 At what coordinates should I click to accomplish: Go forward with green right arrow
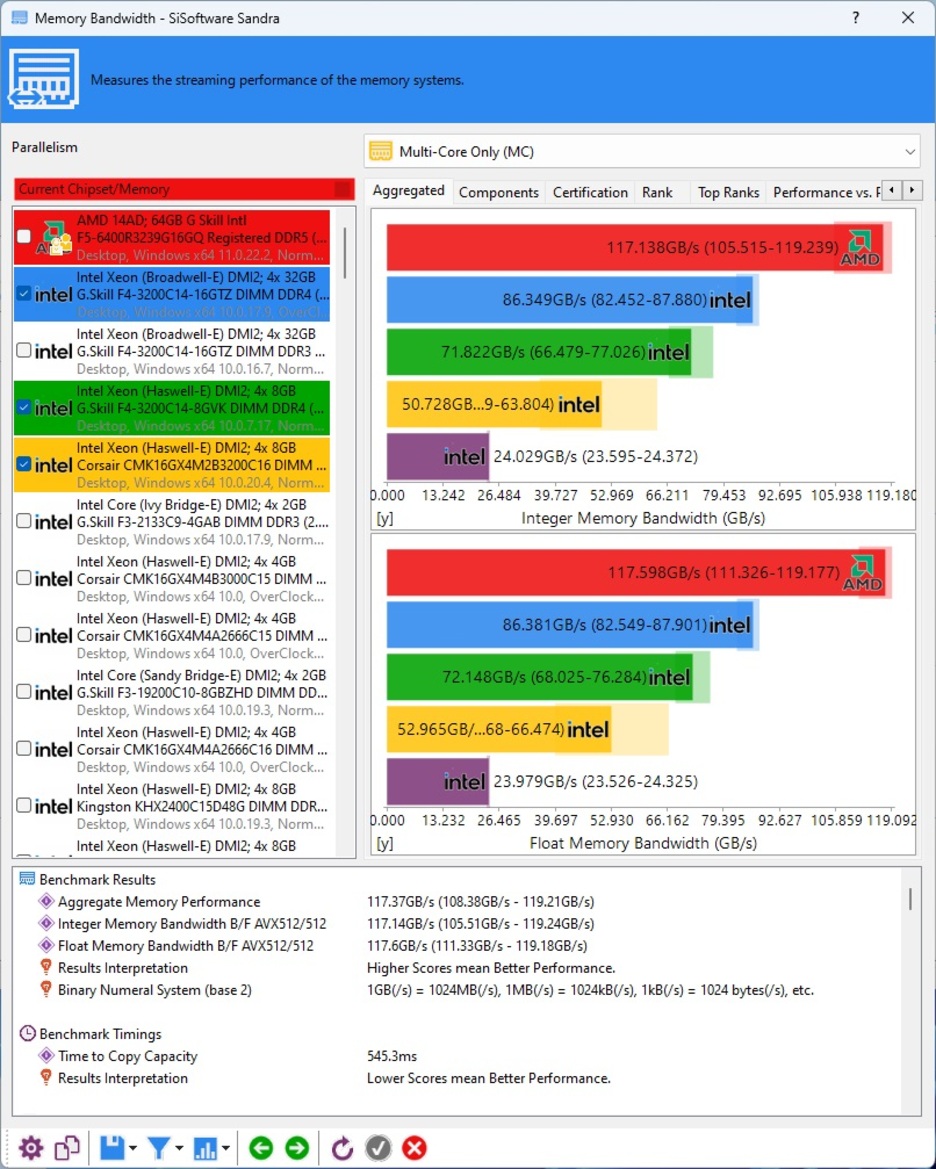297,1147
